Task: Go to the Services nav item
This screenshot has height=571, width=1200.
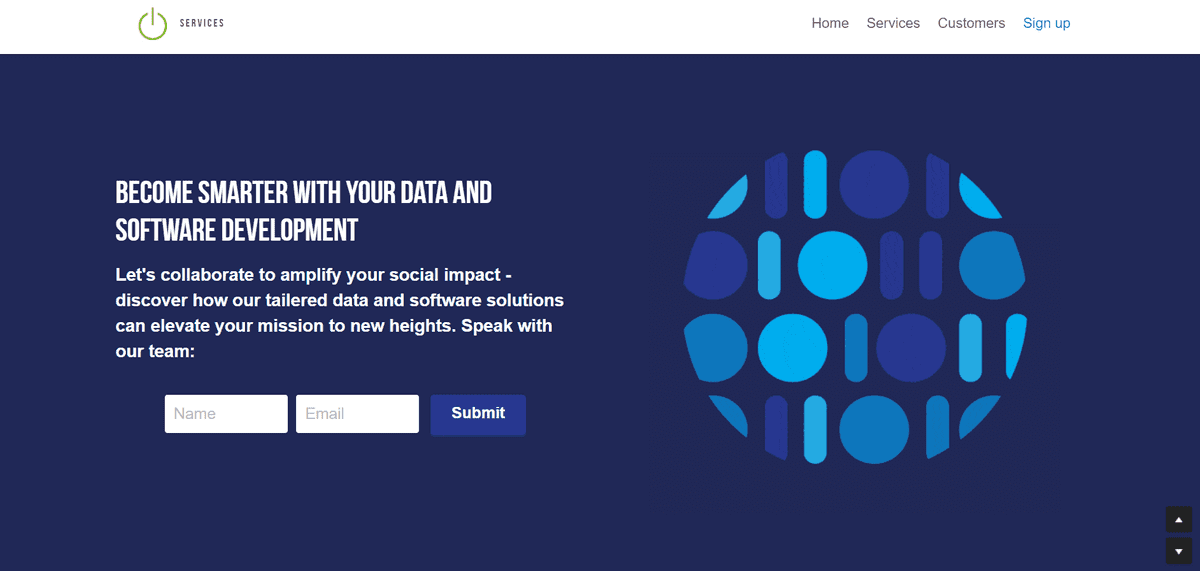Action: click(893, 23)
